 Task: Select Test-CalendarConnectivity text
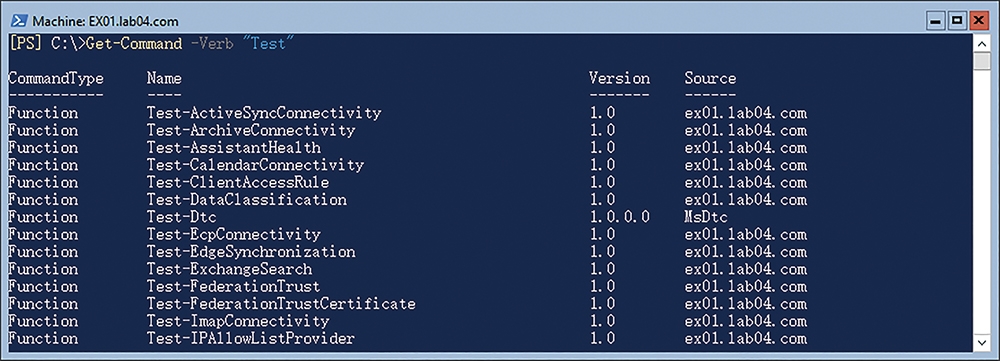click(x=255, y=165)
